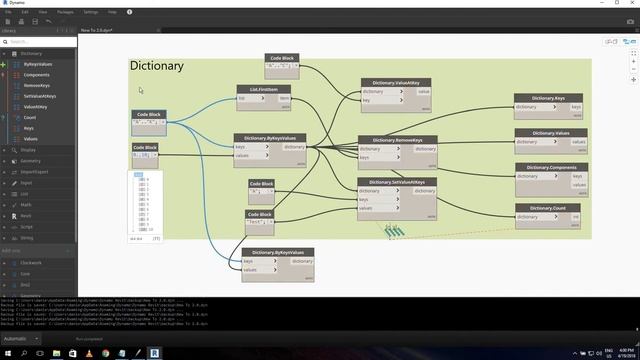This screenshot has height=360, width=640.
Task: Open File Explorer from the taskbar
Action: [56, 353]
